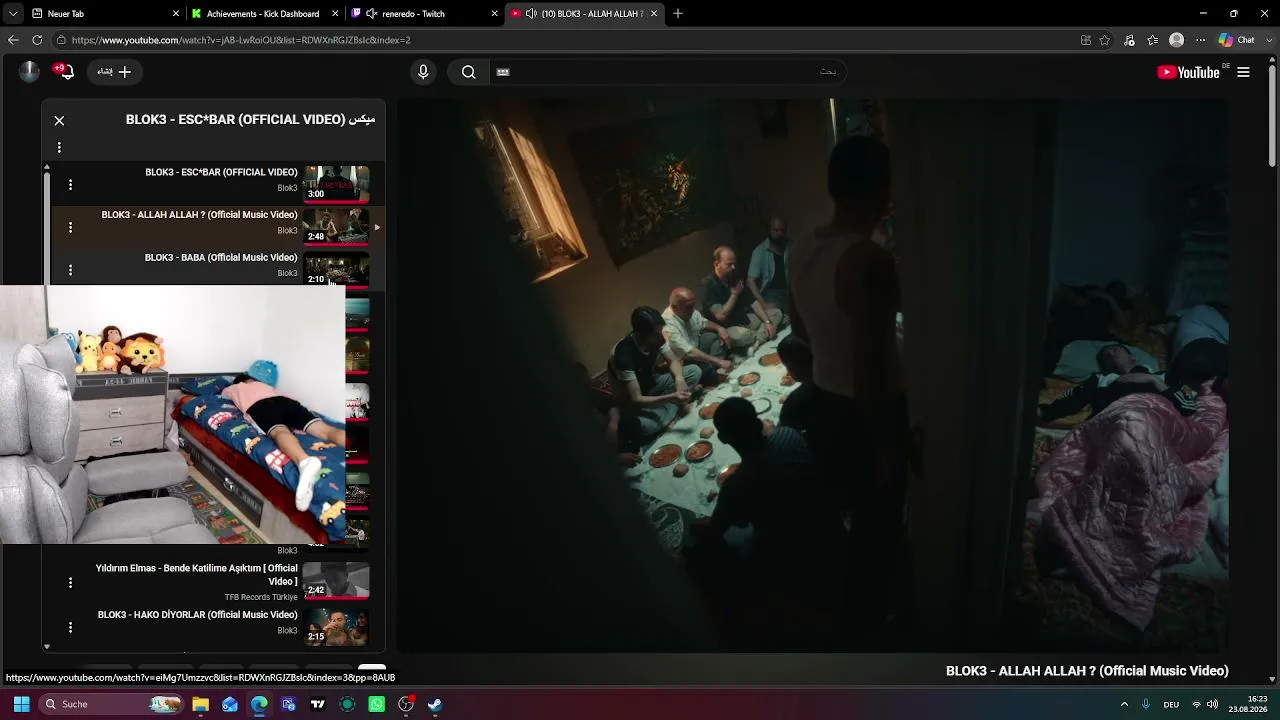Show hidden system tray icons
The image size is (1280, 720).
coord(1124,704)
